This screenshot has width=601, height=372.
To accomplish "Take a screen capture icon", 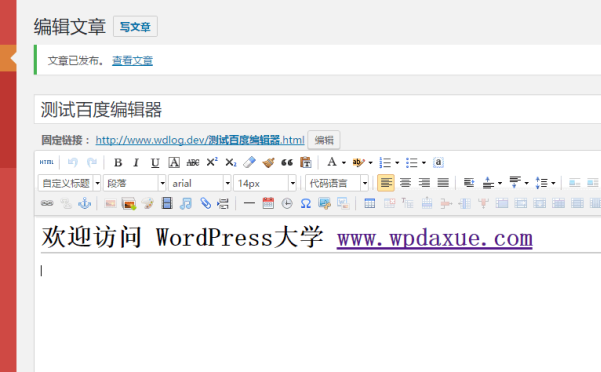I will pos(324,203).
